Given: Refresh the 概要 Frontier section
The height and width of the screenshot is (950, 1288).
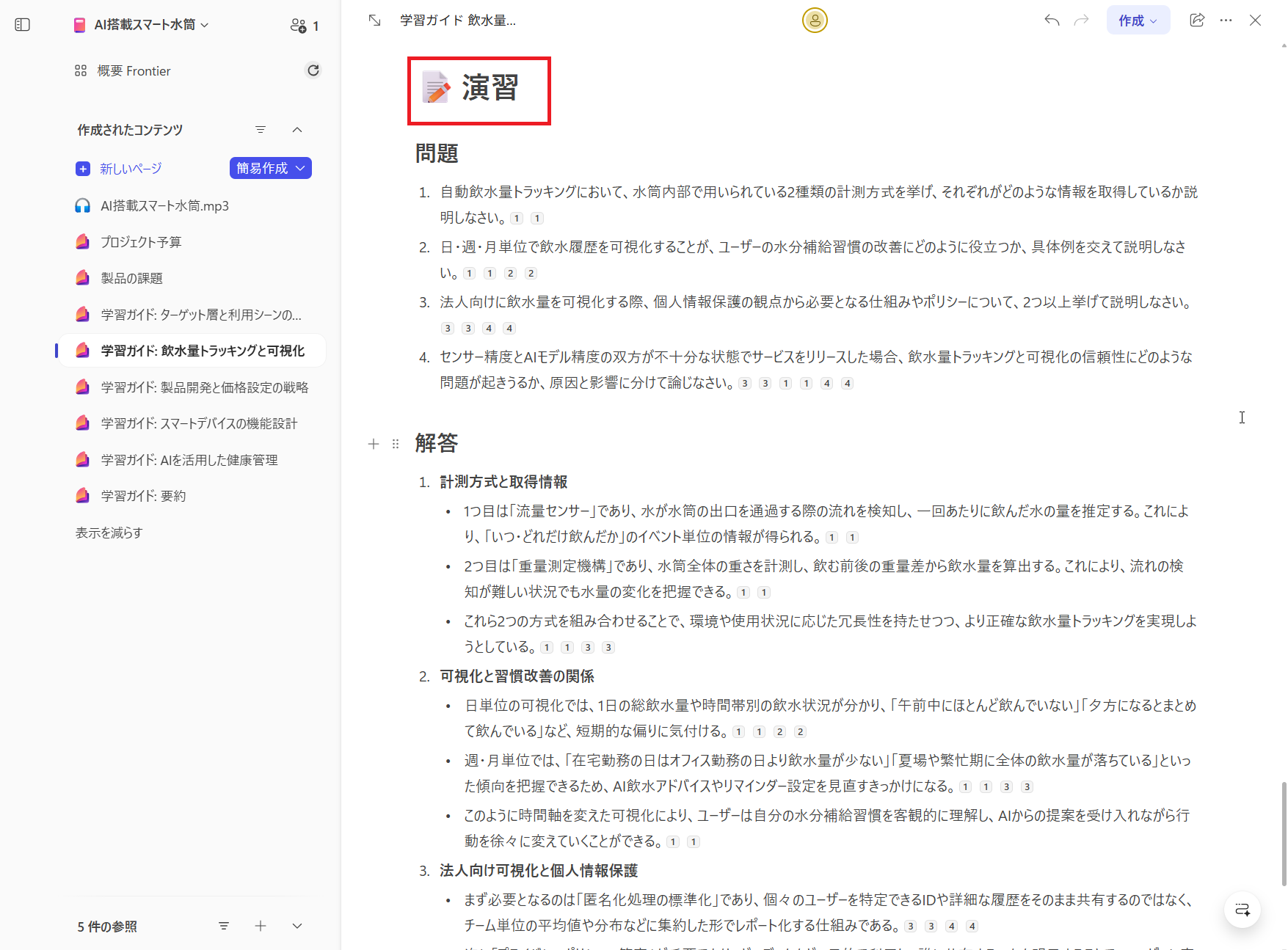Looking at the screenshot, I should (313, 70).
